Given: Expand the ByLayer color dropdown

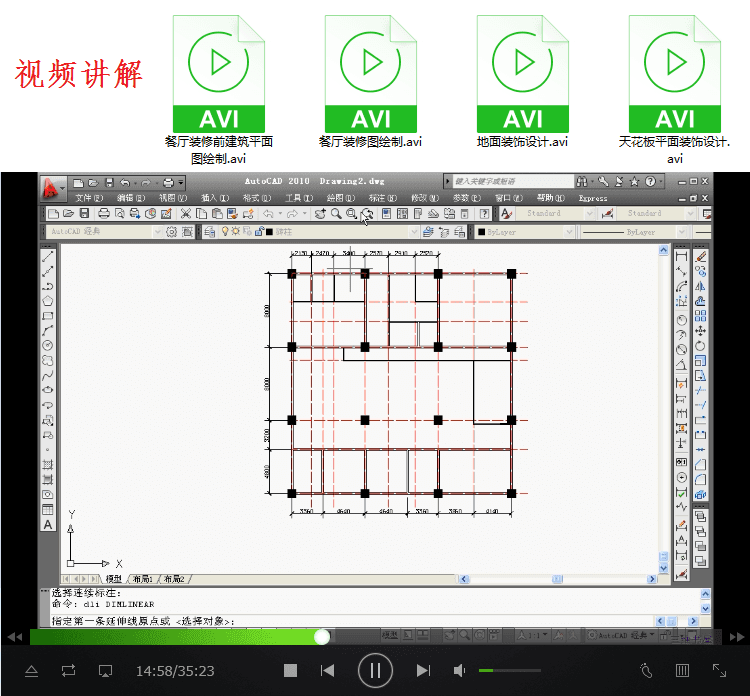Looking at the screenshot, I should click(x=569, y=232).
